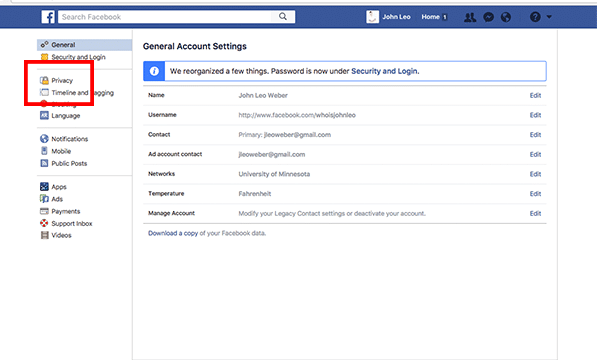Open the Notifications globe in top bar
The width and height of the screenshot is (600, 360).
(x=506, y=17)
